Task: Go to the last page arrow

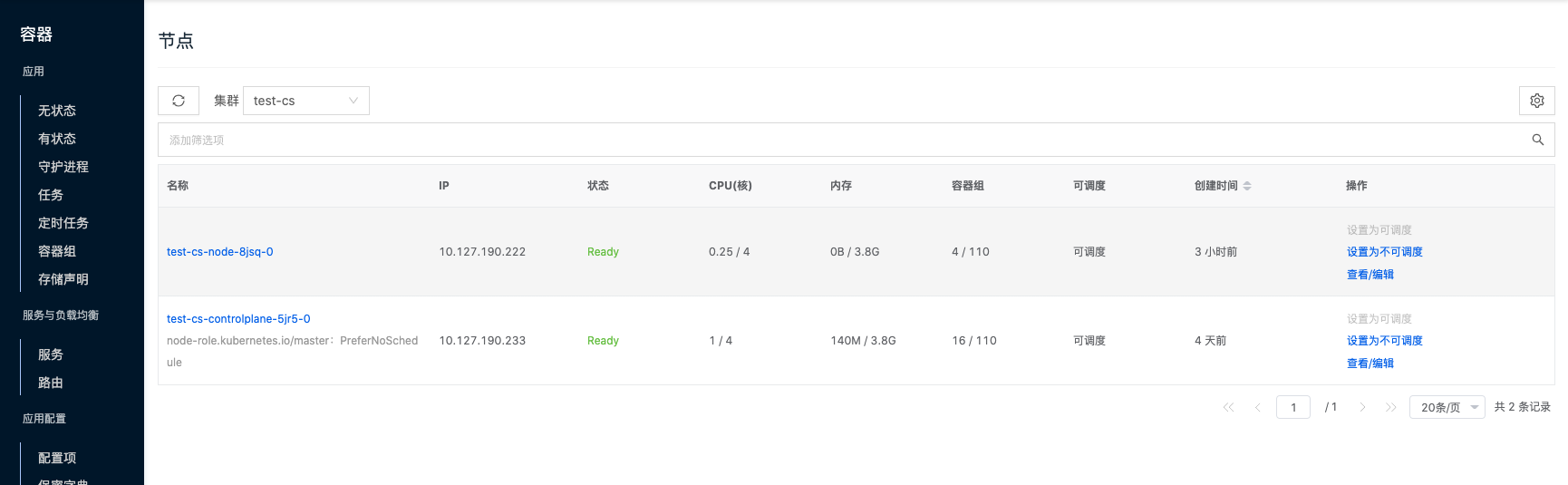Action: click(1390, 407)
